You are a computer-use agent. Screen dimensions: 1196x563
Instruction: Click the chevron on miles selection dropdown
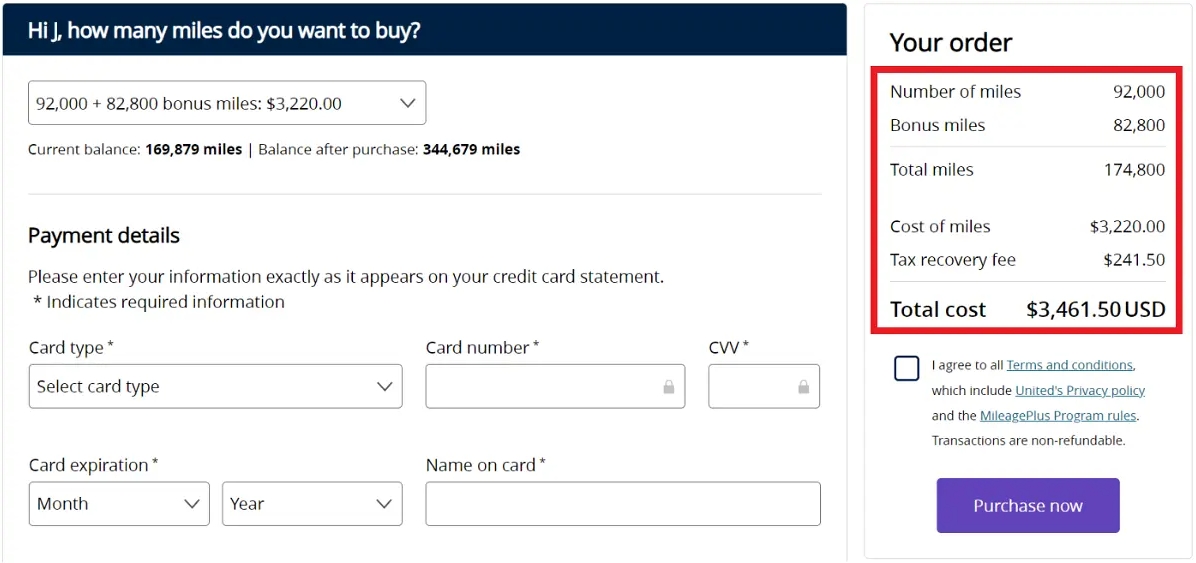tap(408, 103)
